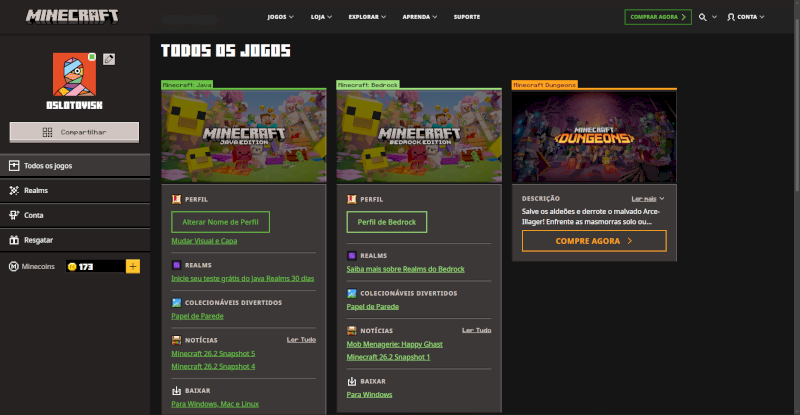
Task: Click the COMPRAR AGORA header button
Action: (658, 17)
